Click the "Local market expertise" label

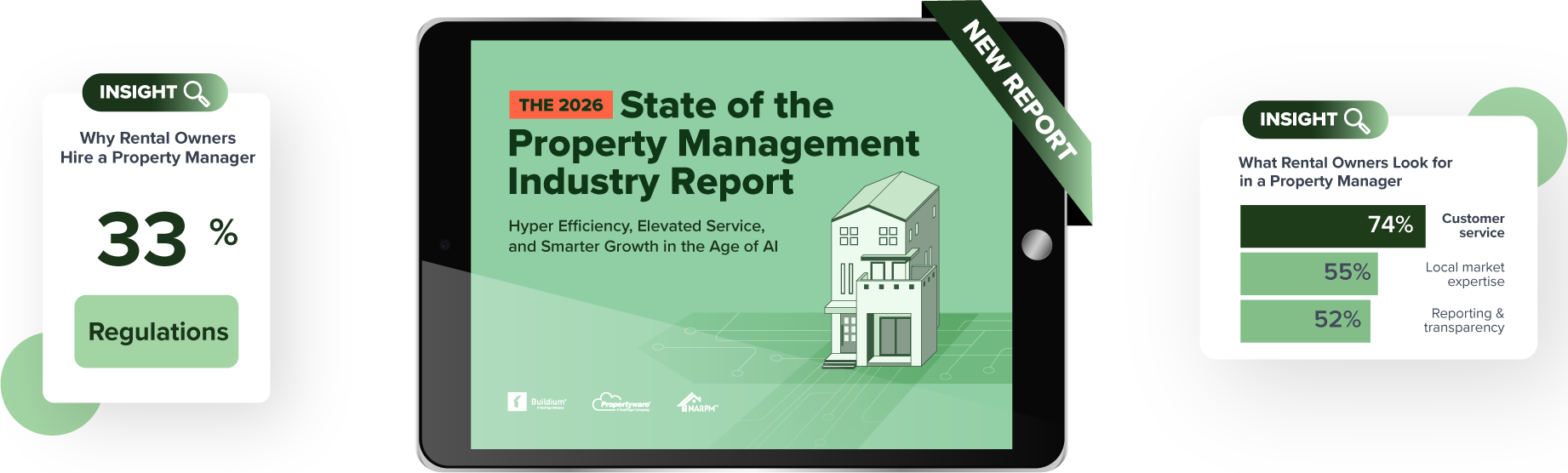point(1465,274)
